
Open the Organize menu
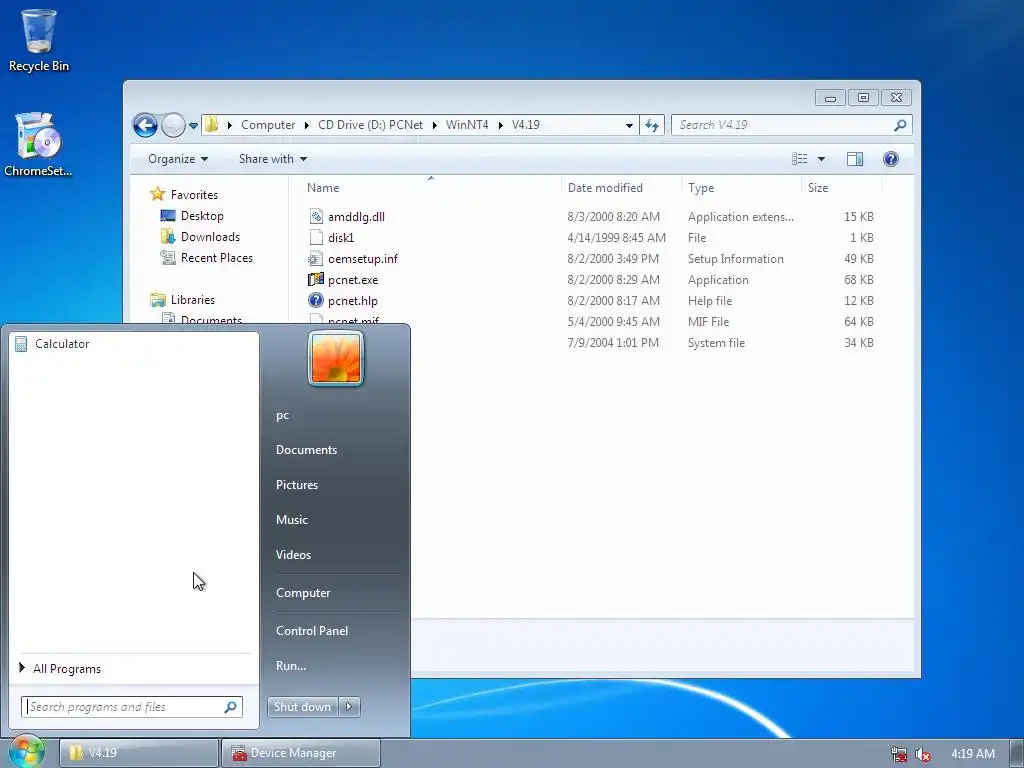tap(178, 159)
